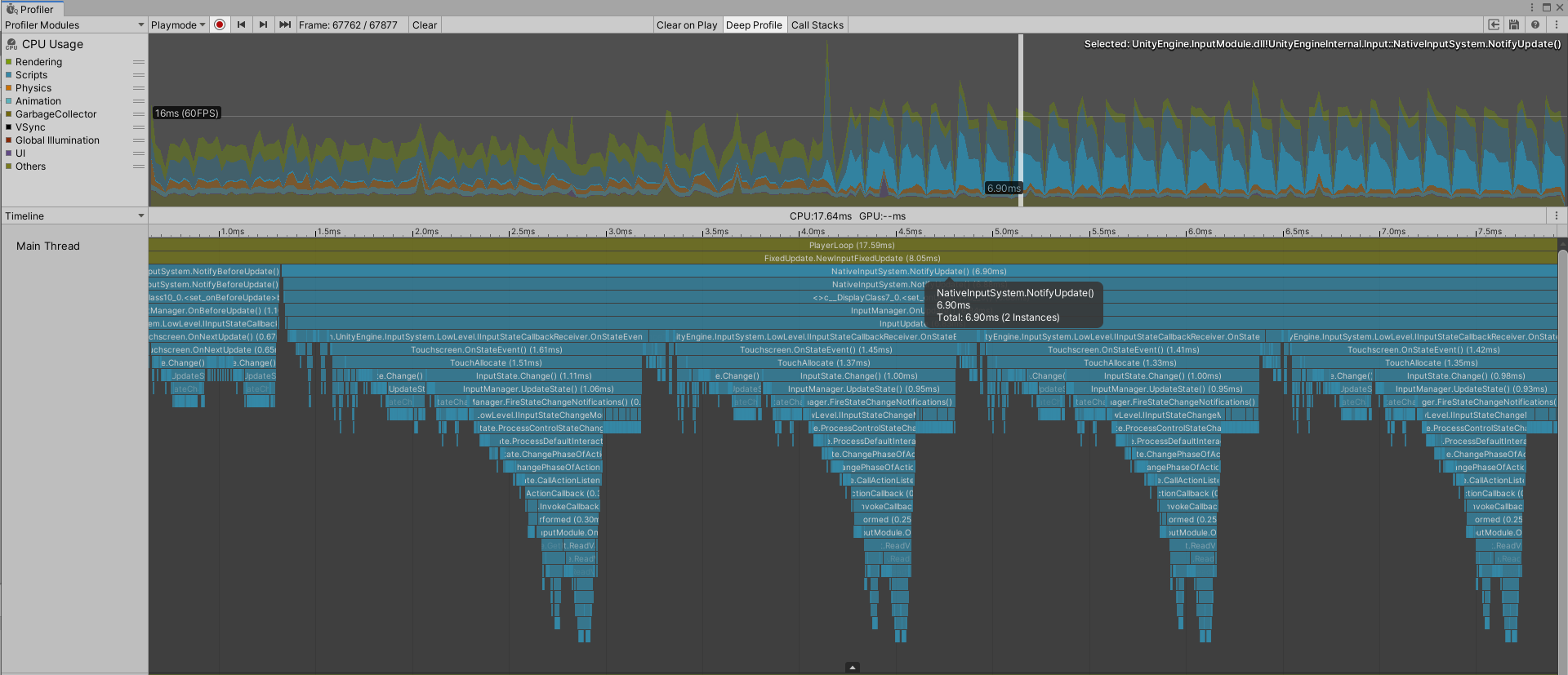Viewport: 1568px width, 675px height.
Task: Grab reorder handle next to Animation
Action: pos(139,101)
